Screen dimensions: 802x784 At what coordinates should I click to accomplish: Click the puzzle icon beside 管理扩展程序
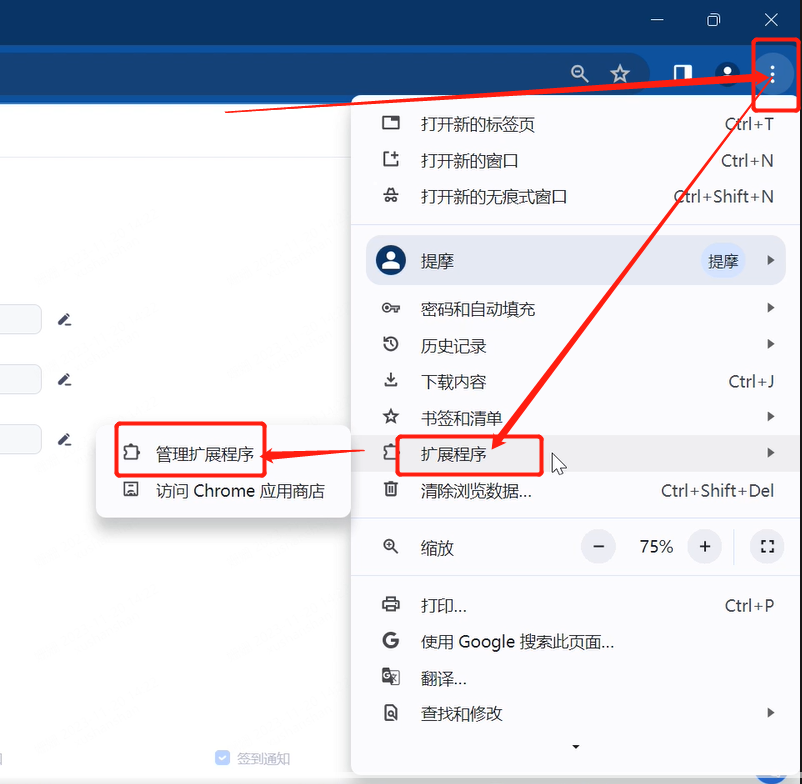(x=131, y=452)
